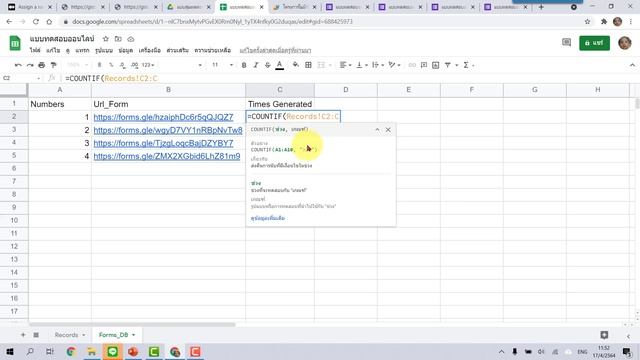Open the functions sigma menu
This screenshot has height=360, width=640.
coord(466,65)
